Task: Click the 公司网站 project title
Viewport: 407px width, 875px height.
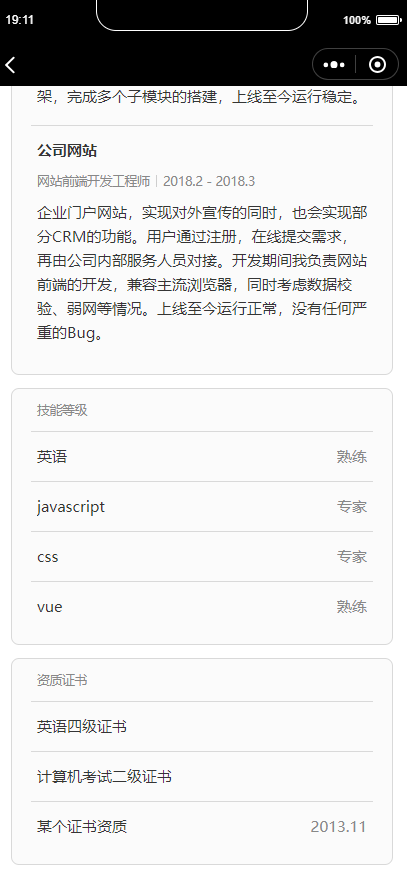Action: [67, 151]
